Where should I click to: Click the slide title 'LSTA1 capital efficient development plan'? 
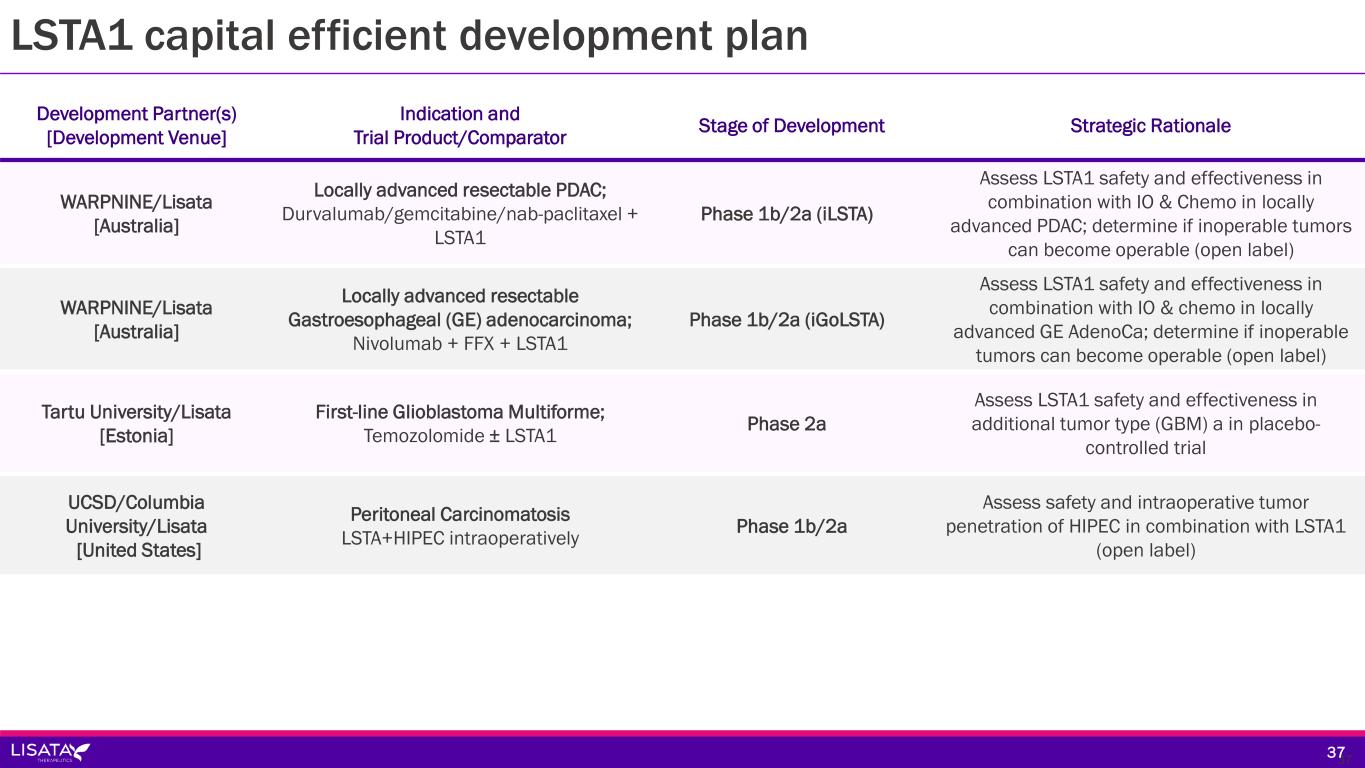pos(409,36)
